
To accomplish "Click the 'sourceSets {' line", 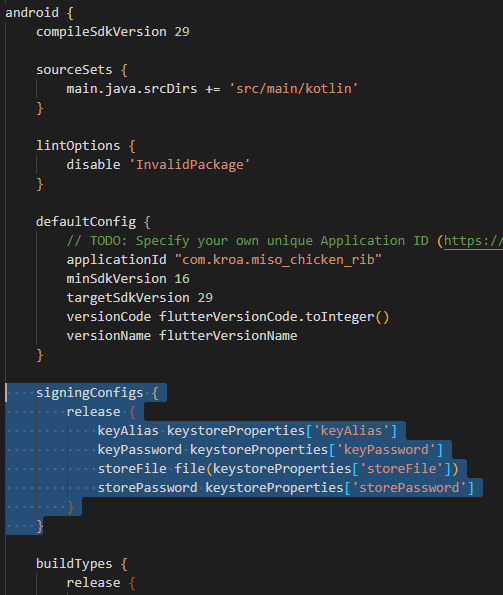I will pyautogui.click(x=82, y=70).
